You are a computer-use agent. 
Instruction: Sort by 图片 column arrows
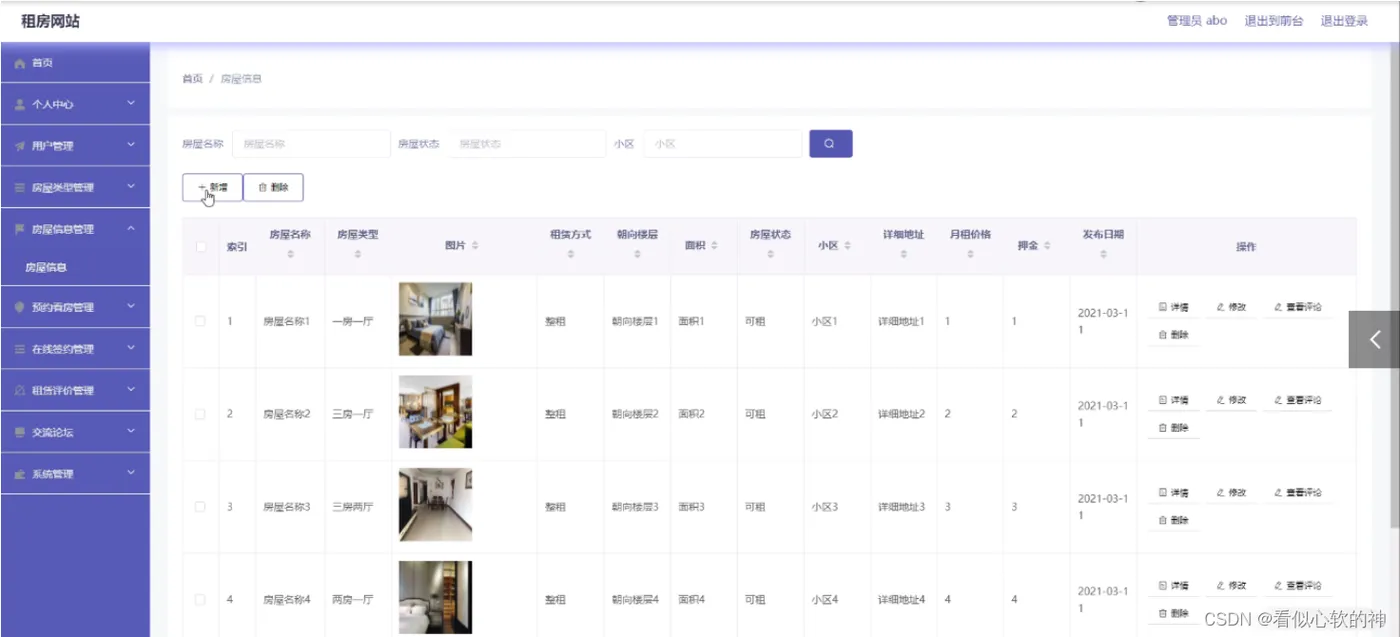click(x=475, y=246)
